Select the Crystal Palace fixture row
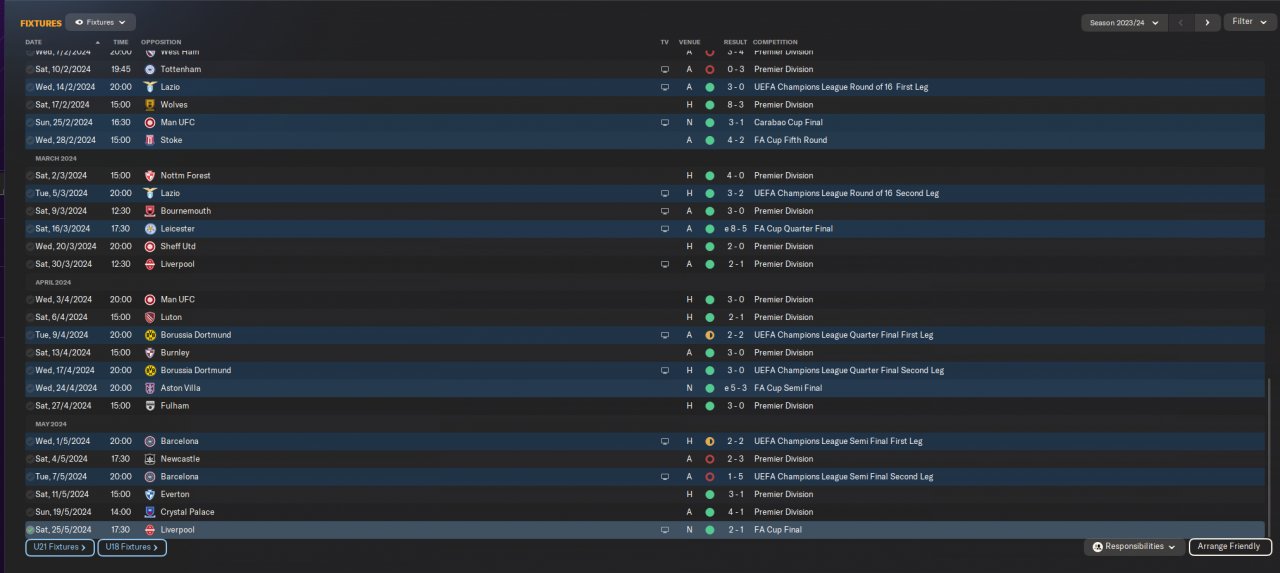Image resolution: width=1280 pixels, height=573 pixels. tap(400, 512)
